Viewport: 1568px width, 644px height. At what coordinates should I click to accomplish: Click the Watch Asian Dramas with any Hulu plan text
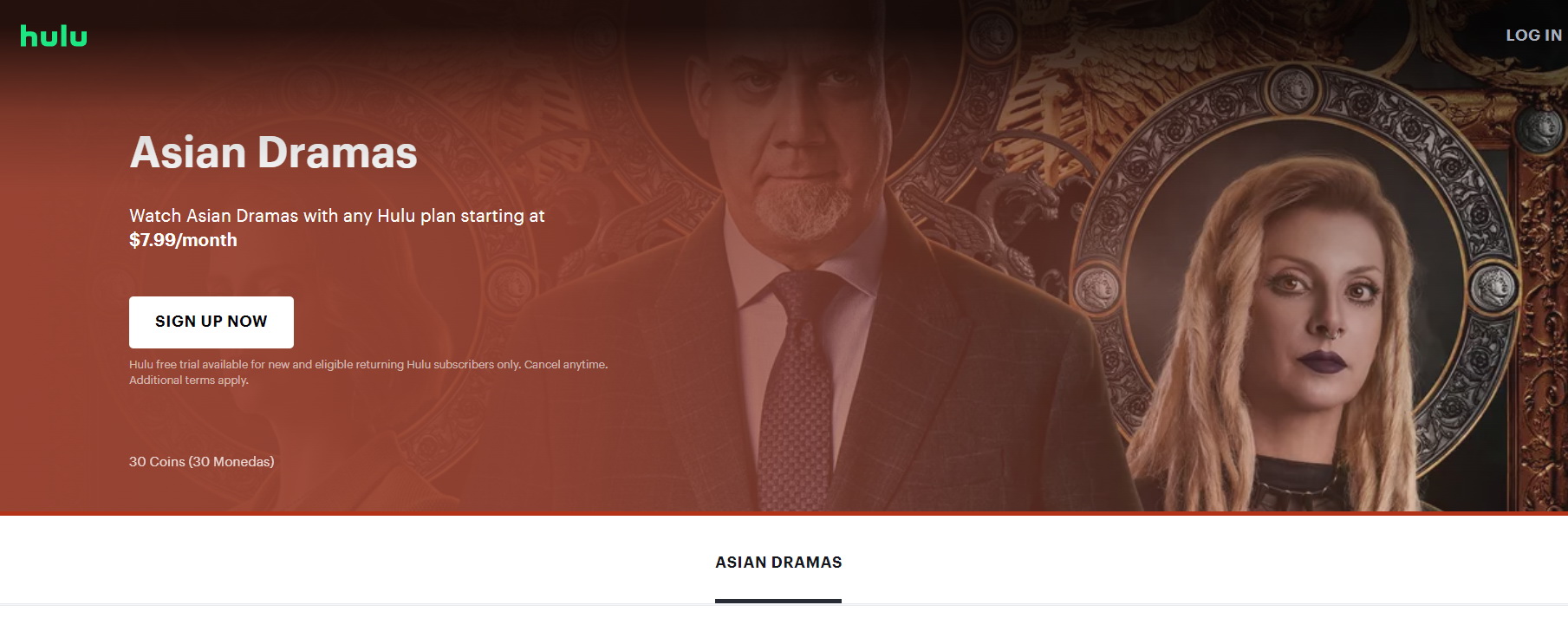(x=336, y=216)
